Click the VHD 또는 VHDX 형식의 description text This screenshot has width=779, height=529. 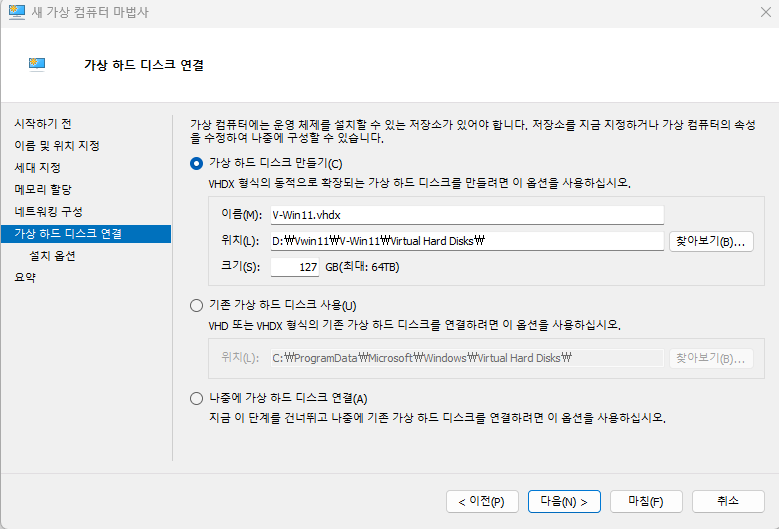tap(414, 325)
